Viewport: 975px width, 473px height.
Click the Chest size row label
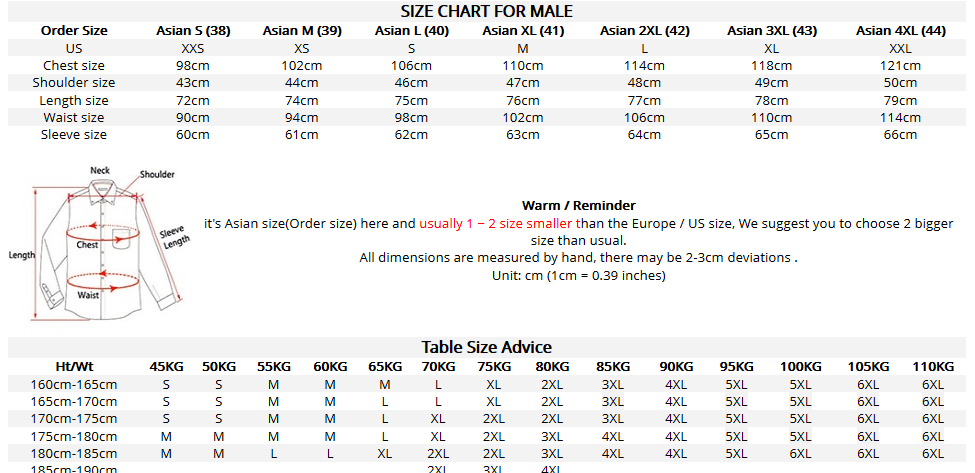coord(74,65)
